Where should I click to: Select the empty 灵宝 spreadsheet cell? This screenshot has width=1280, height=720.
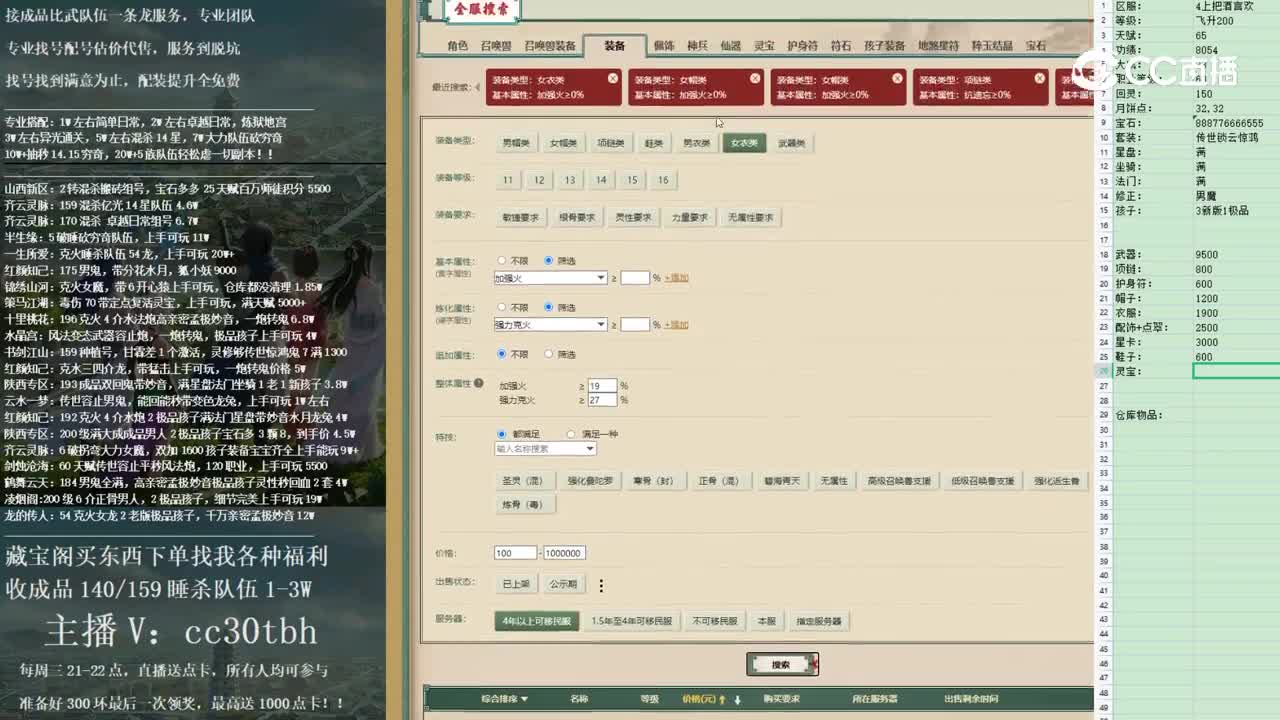1236,371
